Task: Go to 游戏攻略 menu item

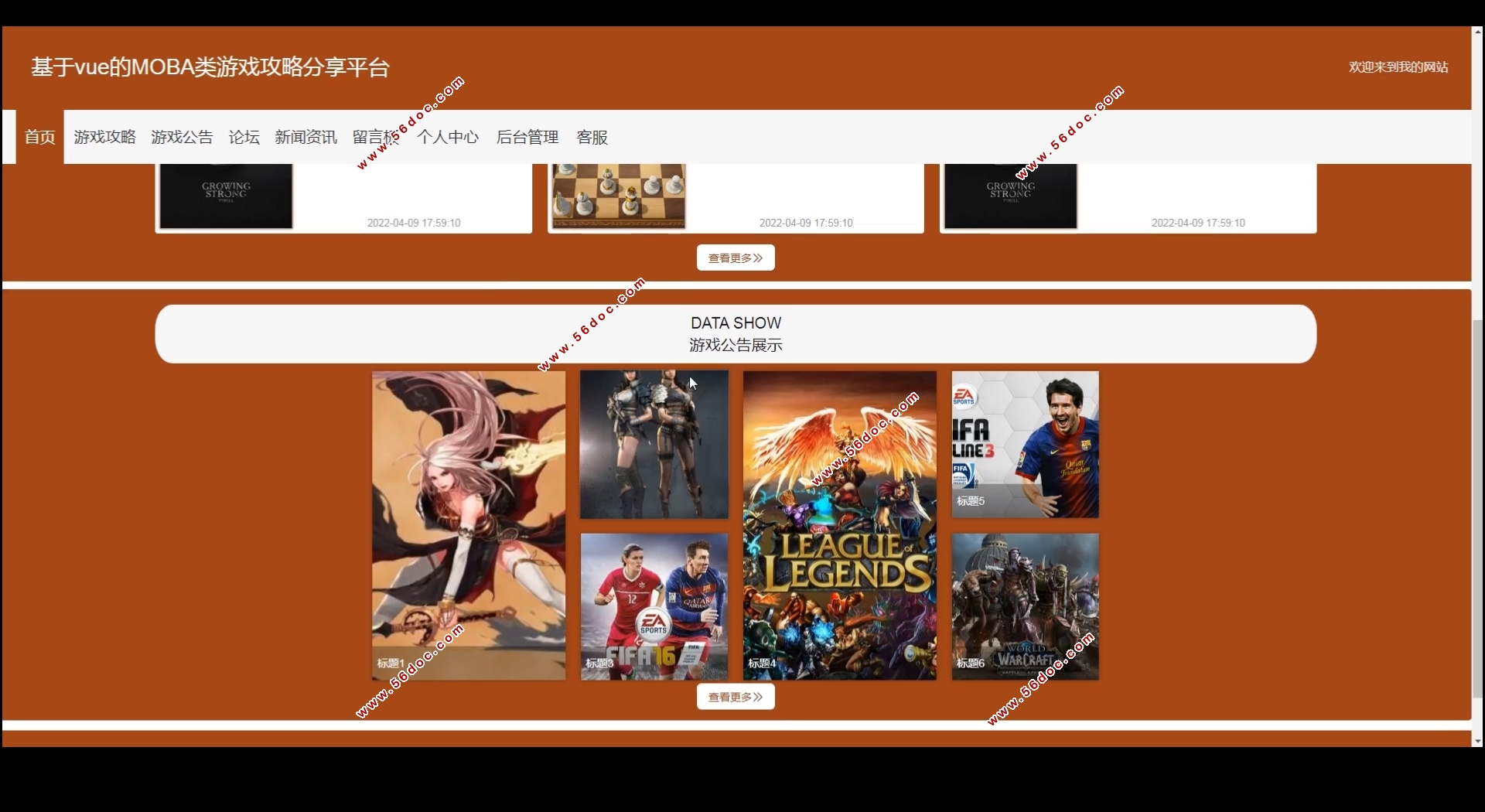Action: point(105,137)
